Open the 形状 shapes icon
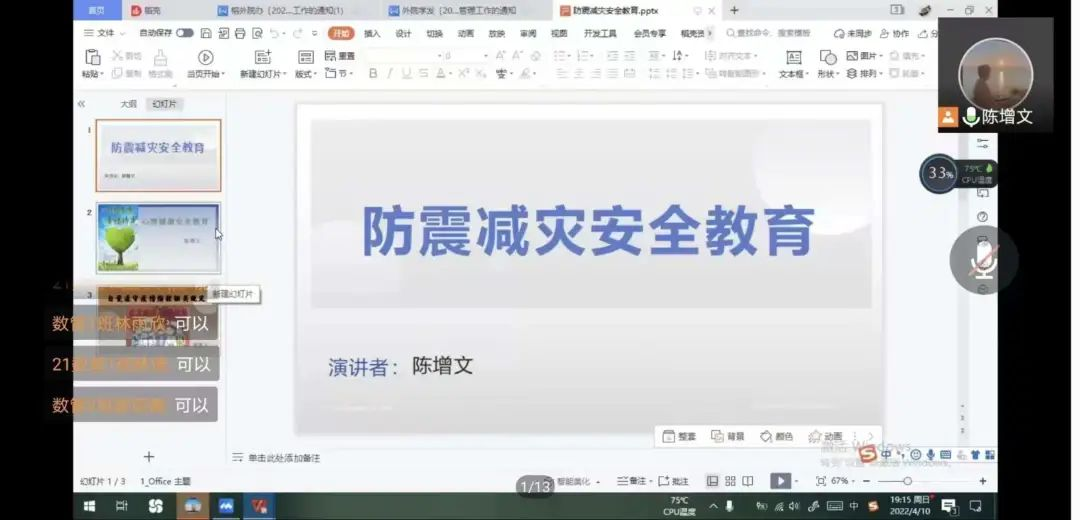Image resolution: width=1080 pixels, height=520 pixels. 828,57
